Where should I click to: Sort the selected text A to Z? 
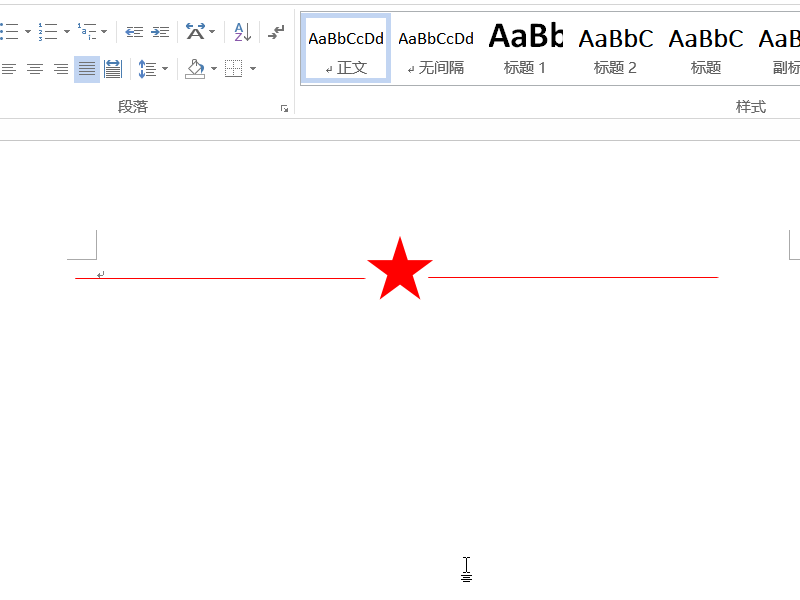(x=242, y=32)
